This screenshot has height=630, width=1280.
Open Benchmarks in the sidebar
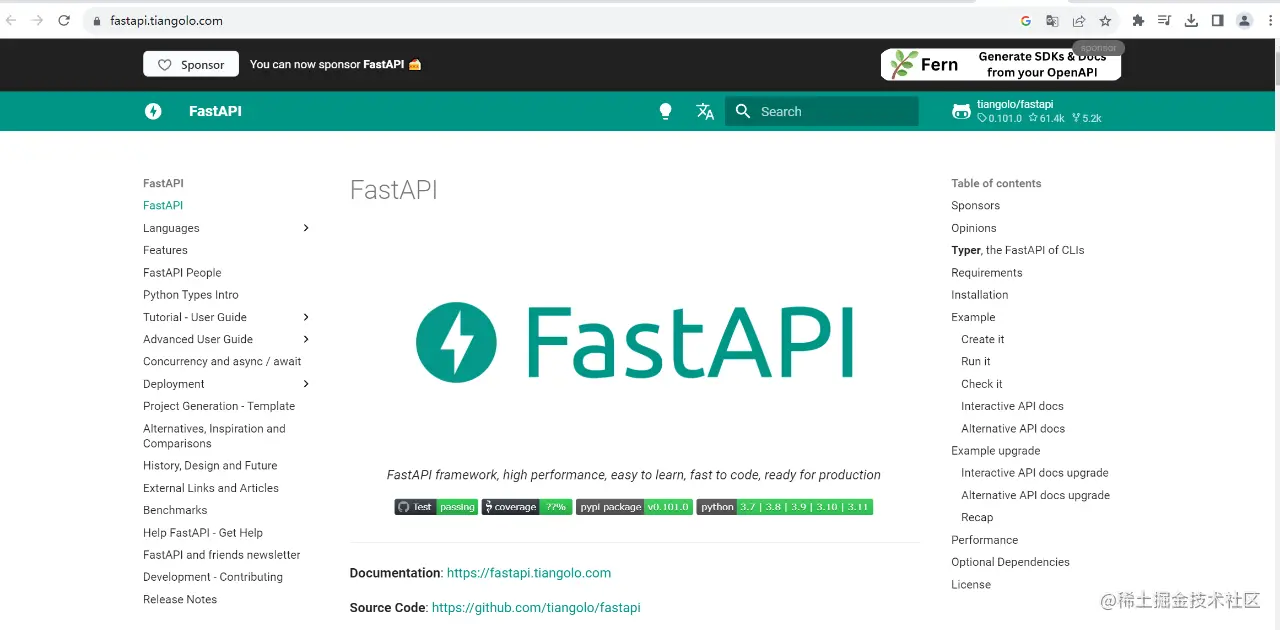tap(175, 510)
